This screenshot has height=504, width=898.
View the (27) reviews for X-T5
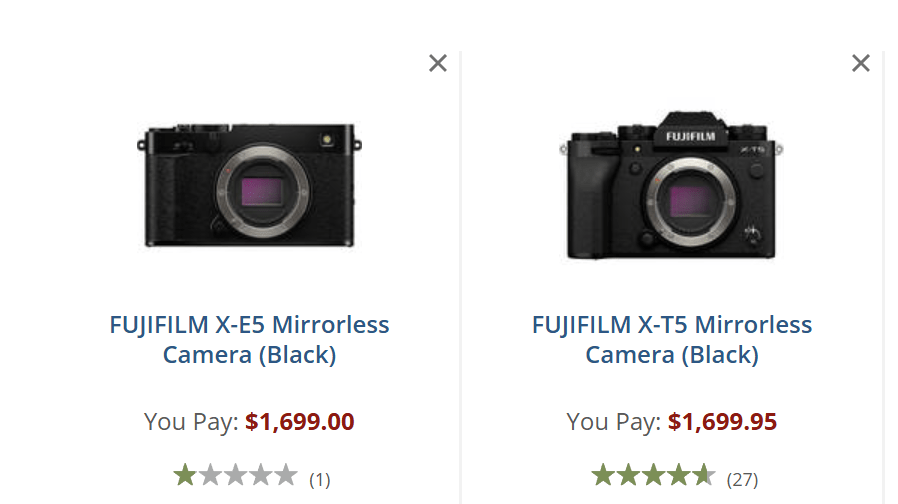742,480
